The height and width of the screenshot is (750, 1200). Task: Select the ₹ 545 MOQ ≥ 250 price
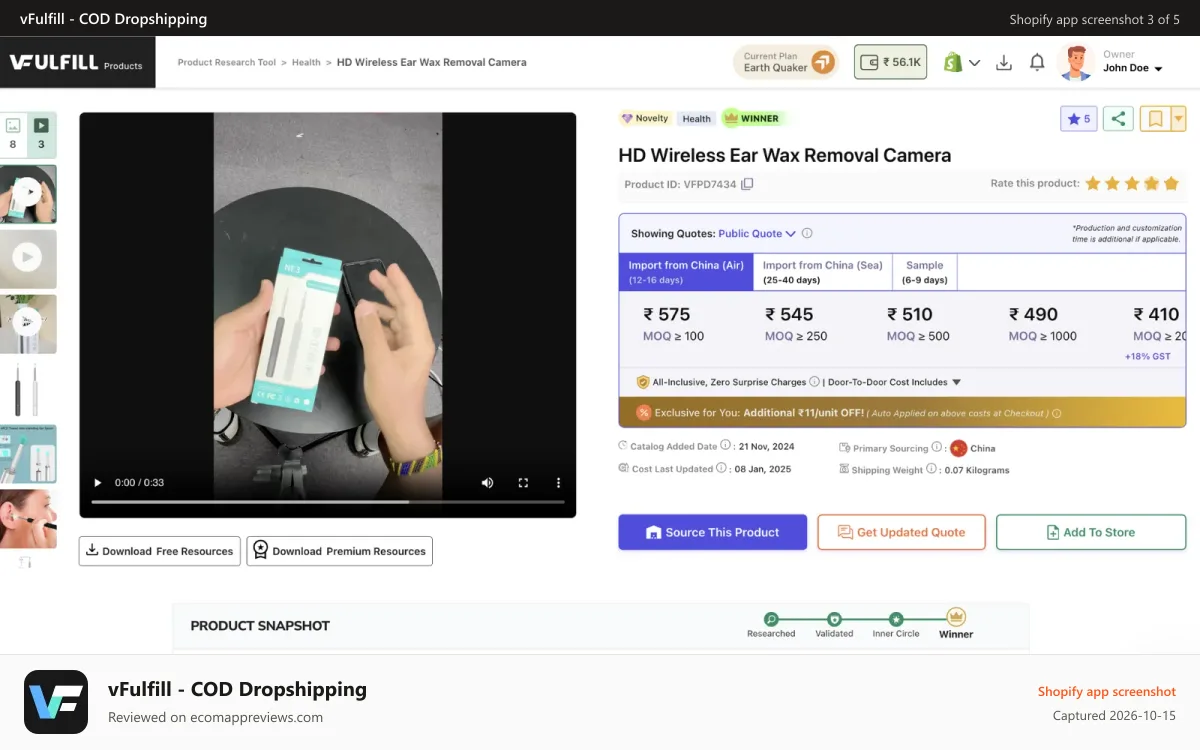tap(796, 324)
